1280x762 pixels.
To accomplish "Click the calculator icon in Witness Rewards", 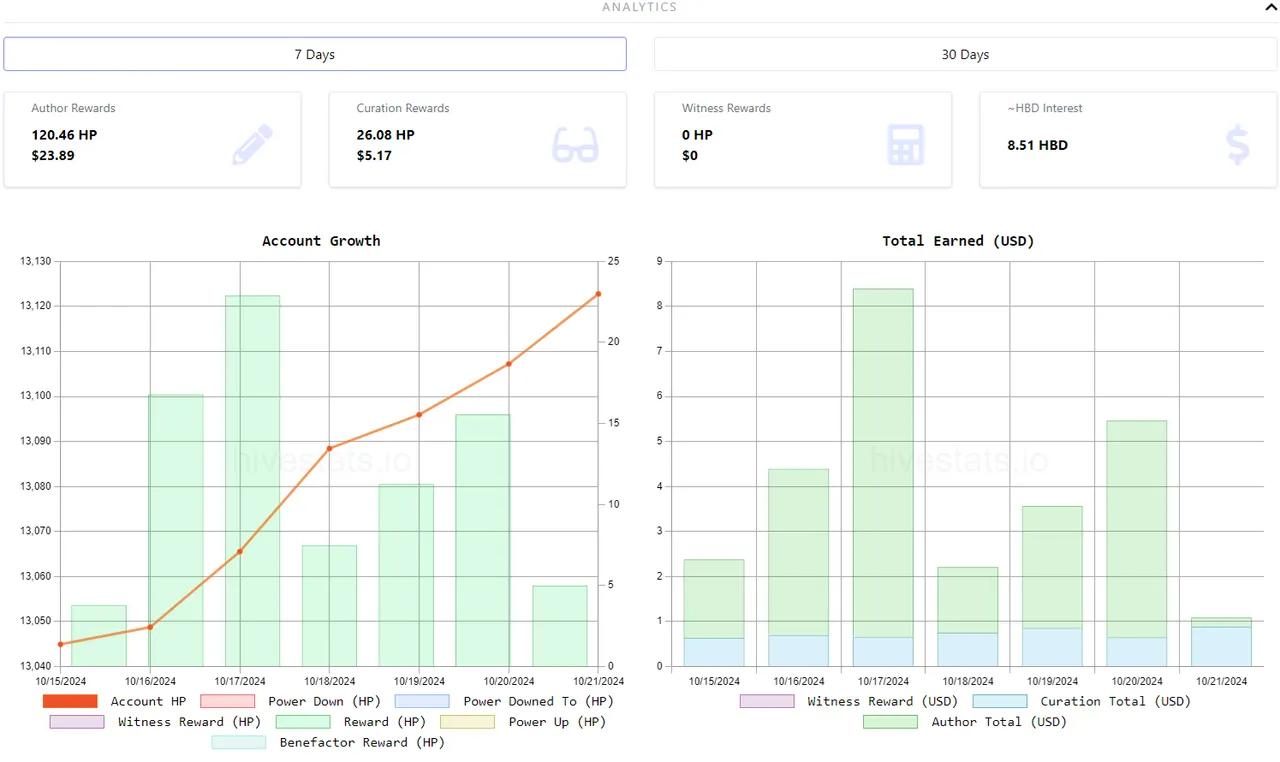I will [905, 145].
